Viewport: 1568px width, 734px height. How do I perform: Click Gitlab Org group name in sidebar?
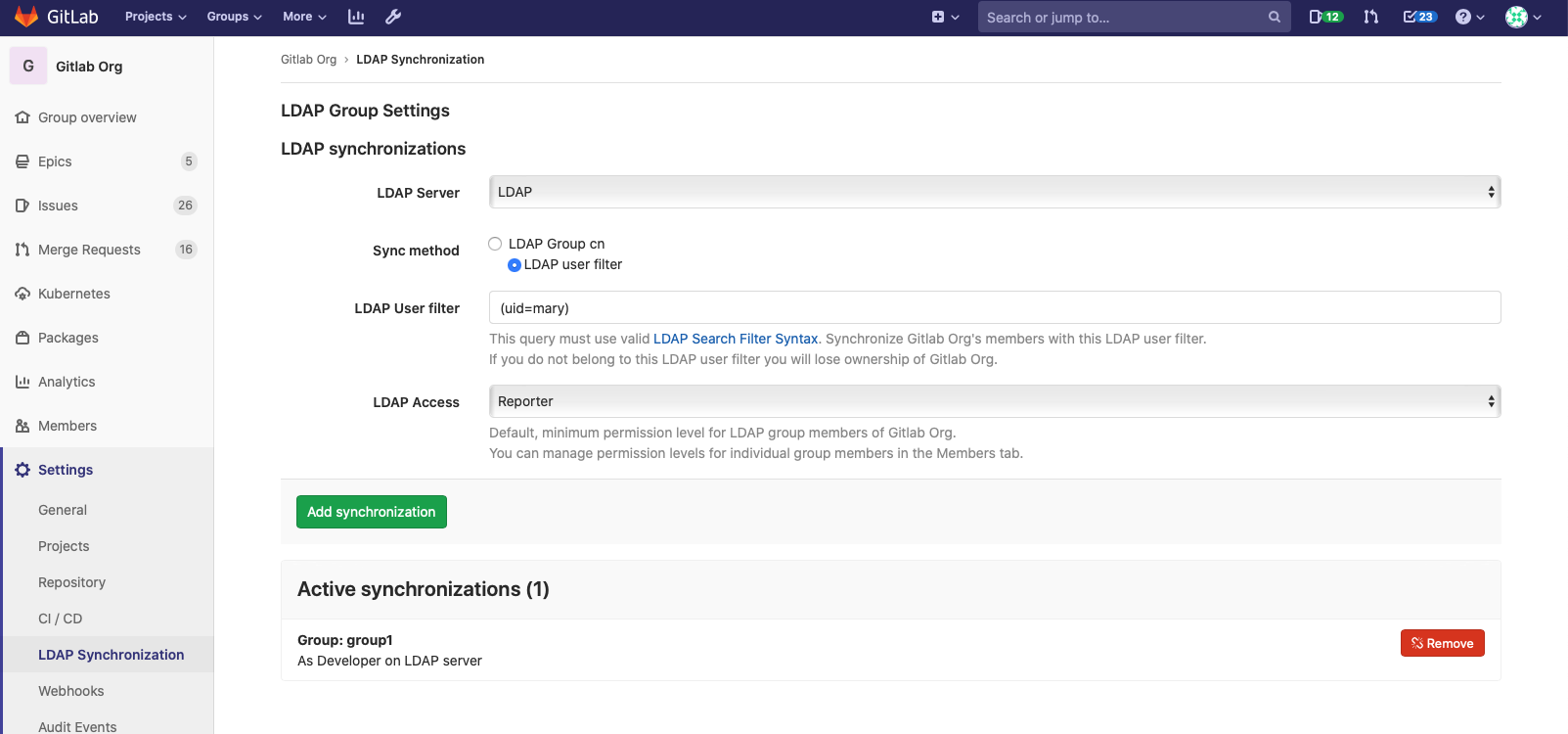point(89,67)
